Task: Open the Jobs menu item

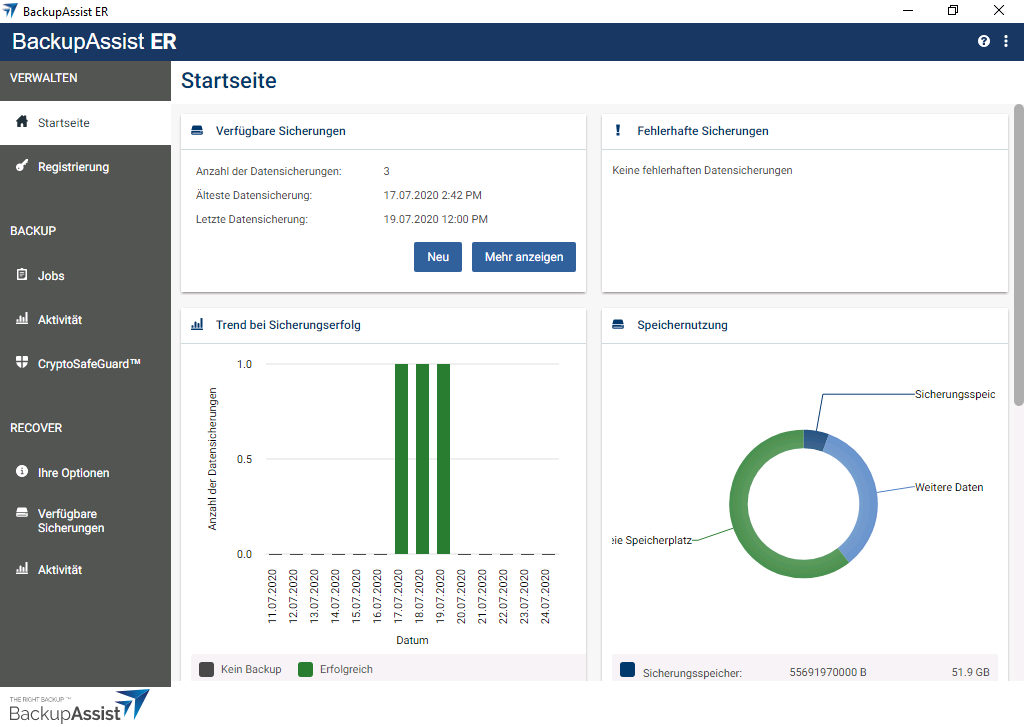Action: 51,276
